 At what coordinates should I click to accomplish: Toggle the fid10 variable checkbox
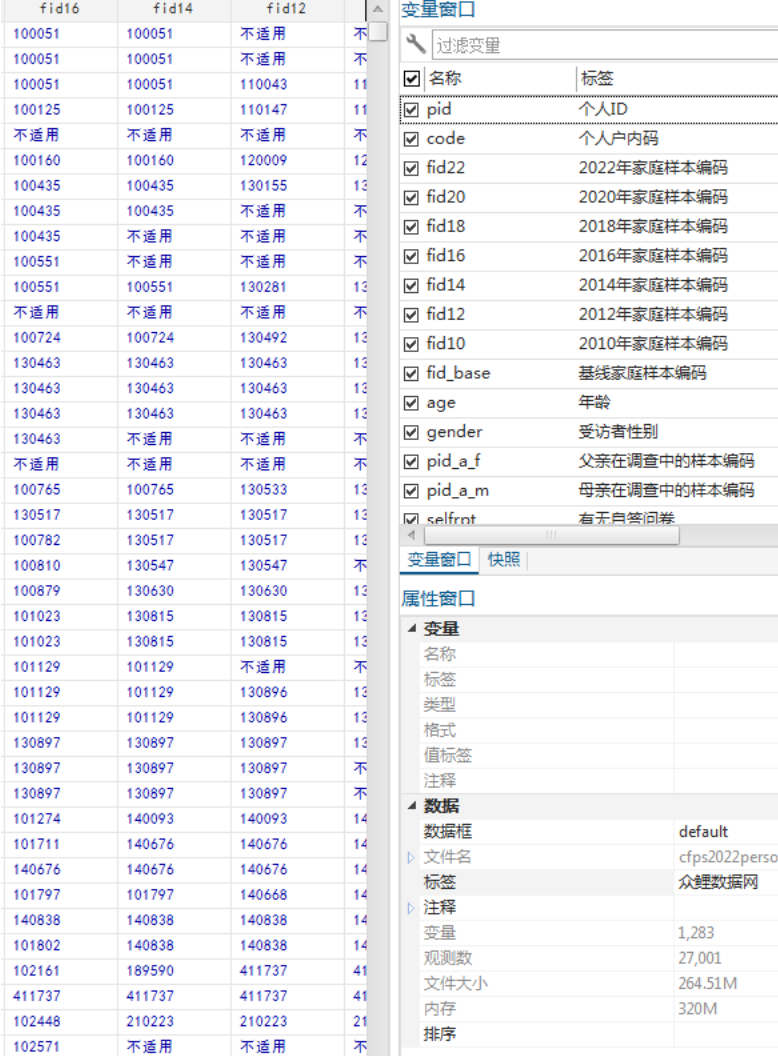point(411,344)
